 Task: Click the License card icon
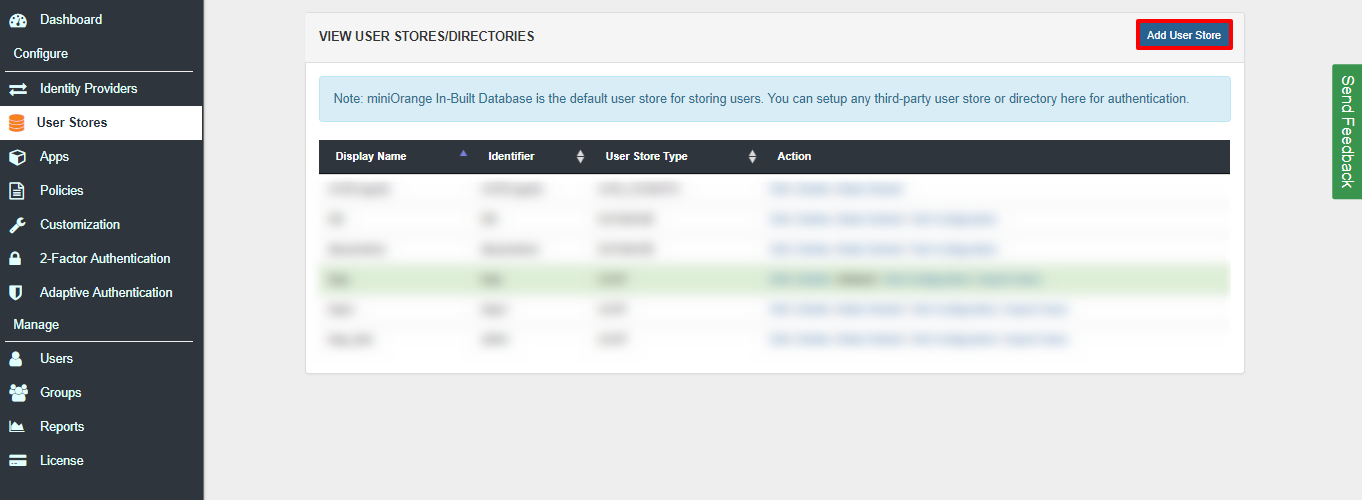point(17,461)
